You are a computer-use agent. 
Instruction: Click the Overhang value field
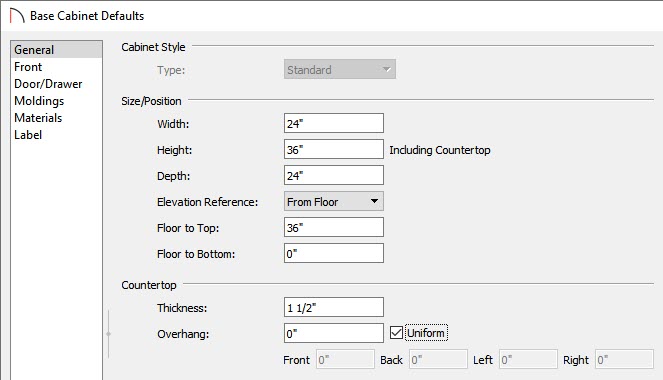[334, 333]
